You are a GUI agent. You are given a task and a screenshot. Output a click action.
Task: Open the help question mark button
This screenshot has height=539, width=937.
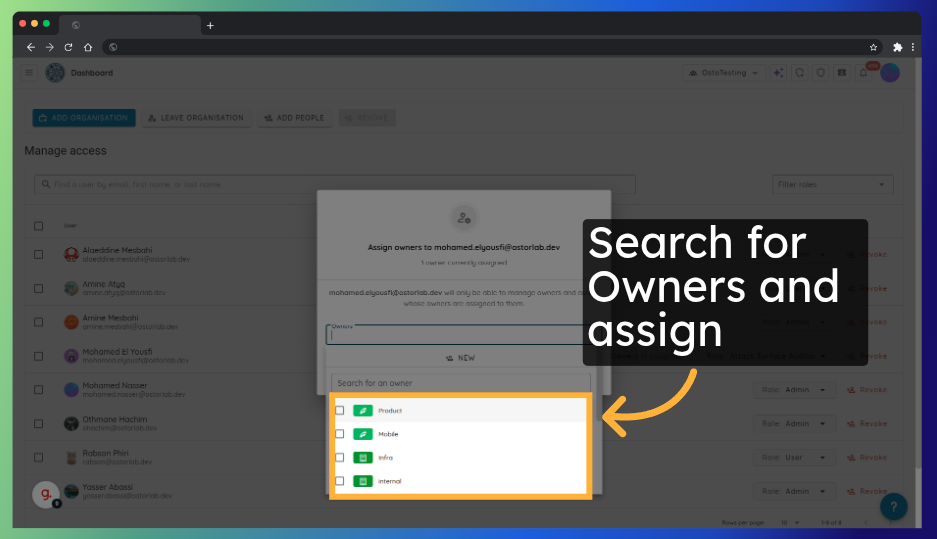[893, 506]
